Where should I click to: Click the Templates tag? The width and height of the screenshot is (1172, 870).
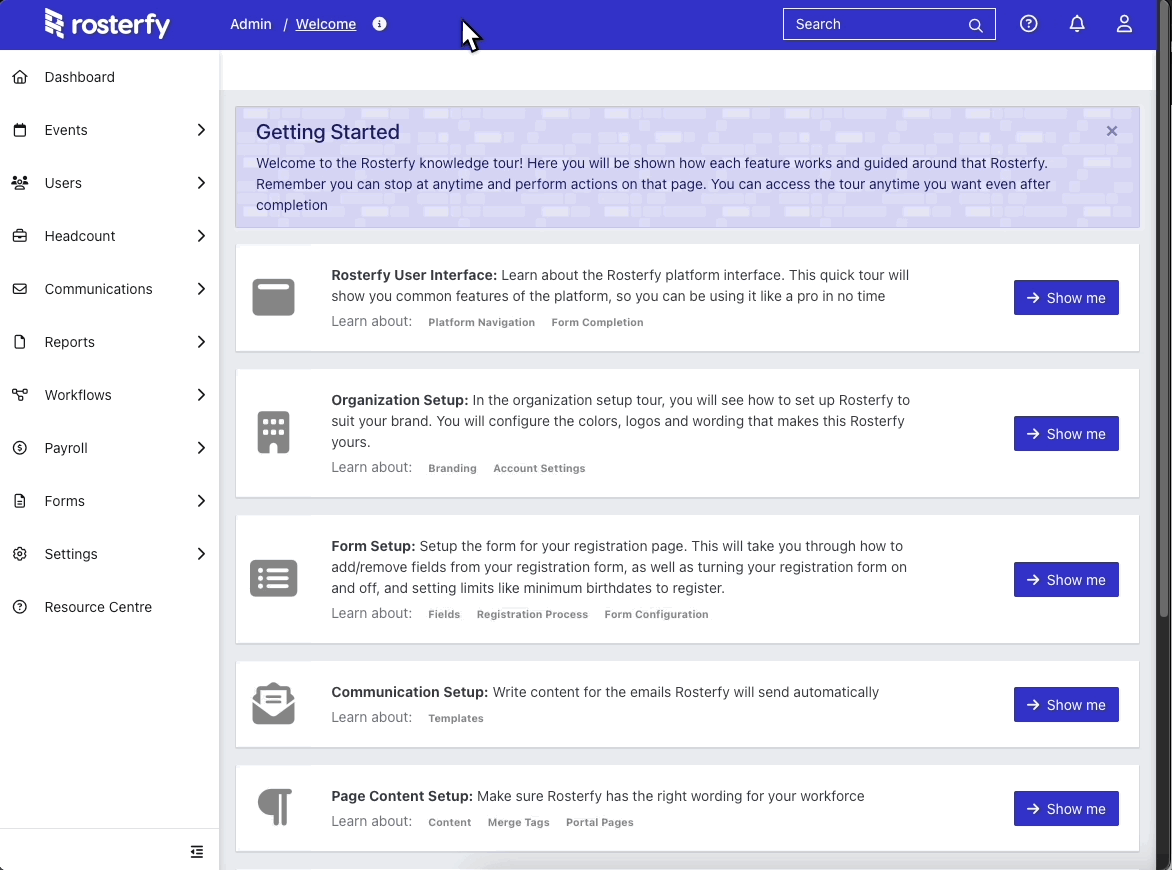456,718
